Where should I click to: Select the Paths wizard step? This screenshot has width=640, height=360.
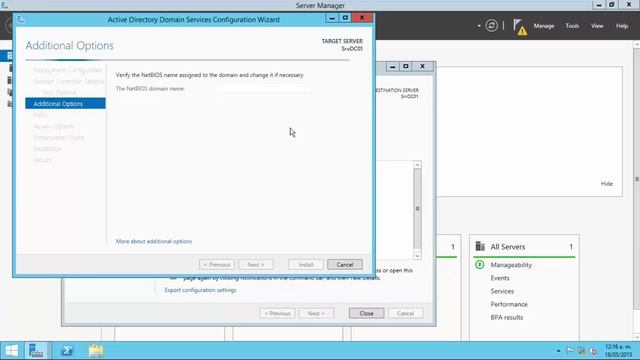40,115
